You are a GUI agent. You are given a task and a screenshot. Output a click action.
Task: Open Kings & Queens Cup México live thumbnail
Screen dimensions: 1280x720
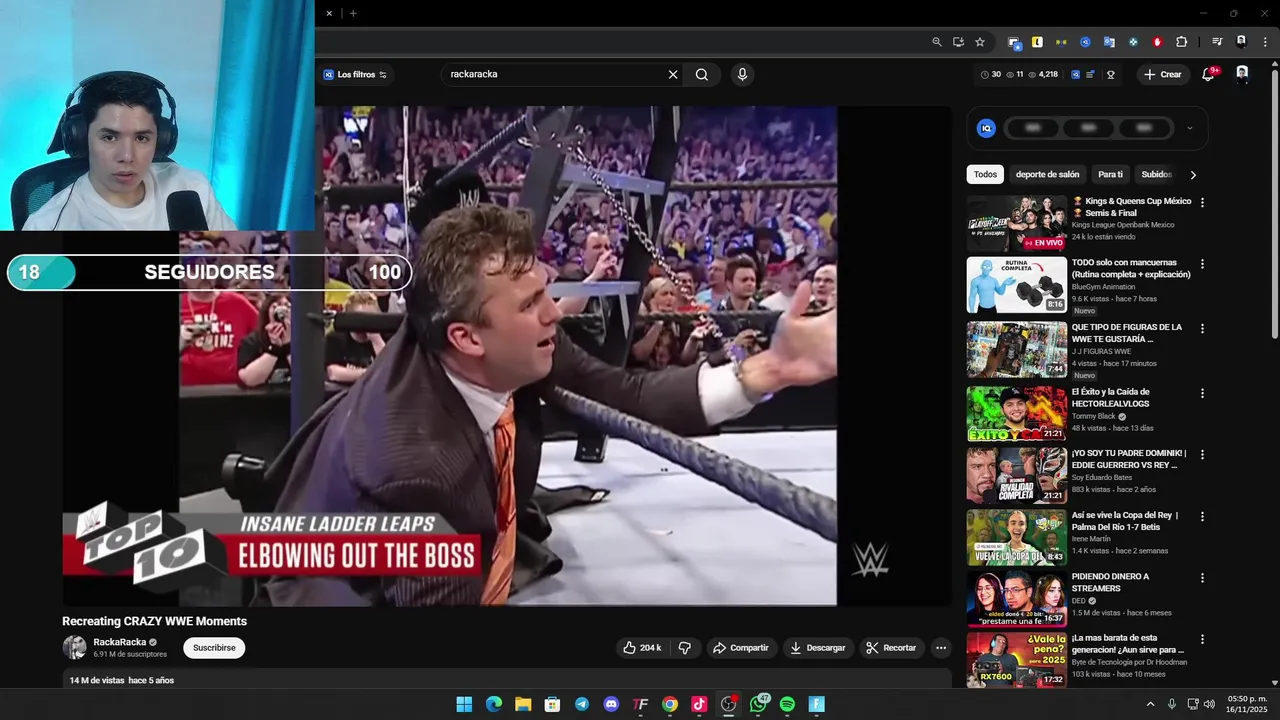(1016, 223)
